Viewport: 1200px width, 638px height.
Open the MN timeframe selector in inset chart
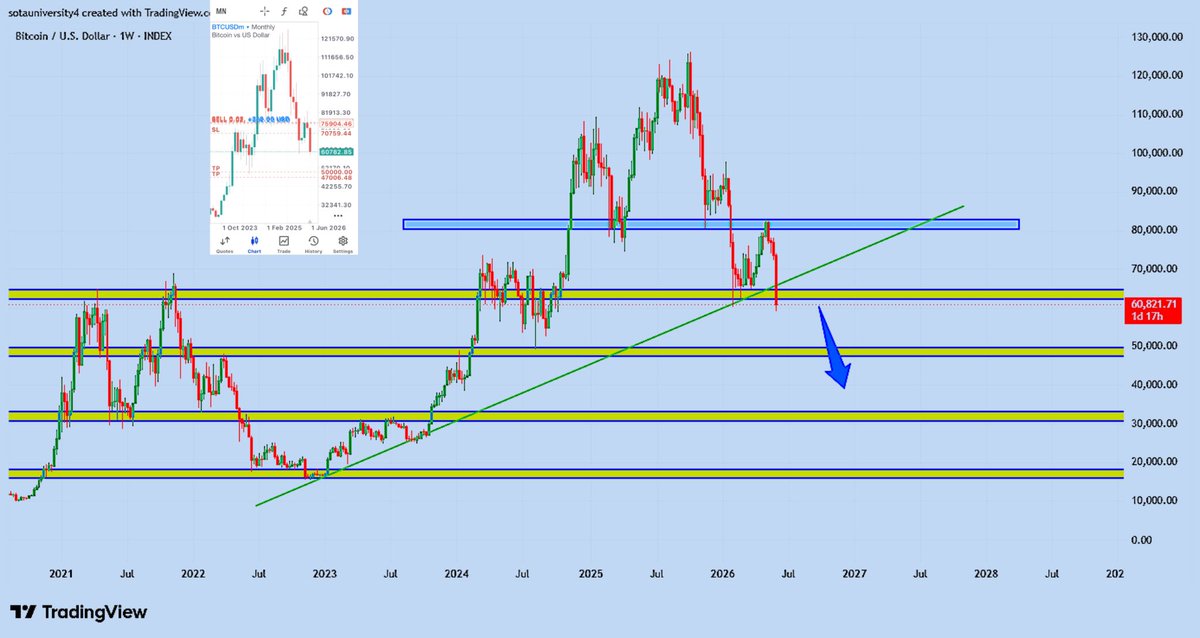(221, 11)
